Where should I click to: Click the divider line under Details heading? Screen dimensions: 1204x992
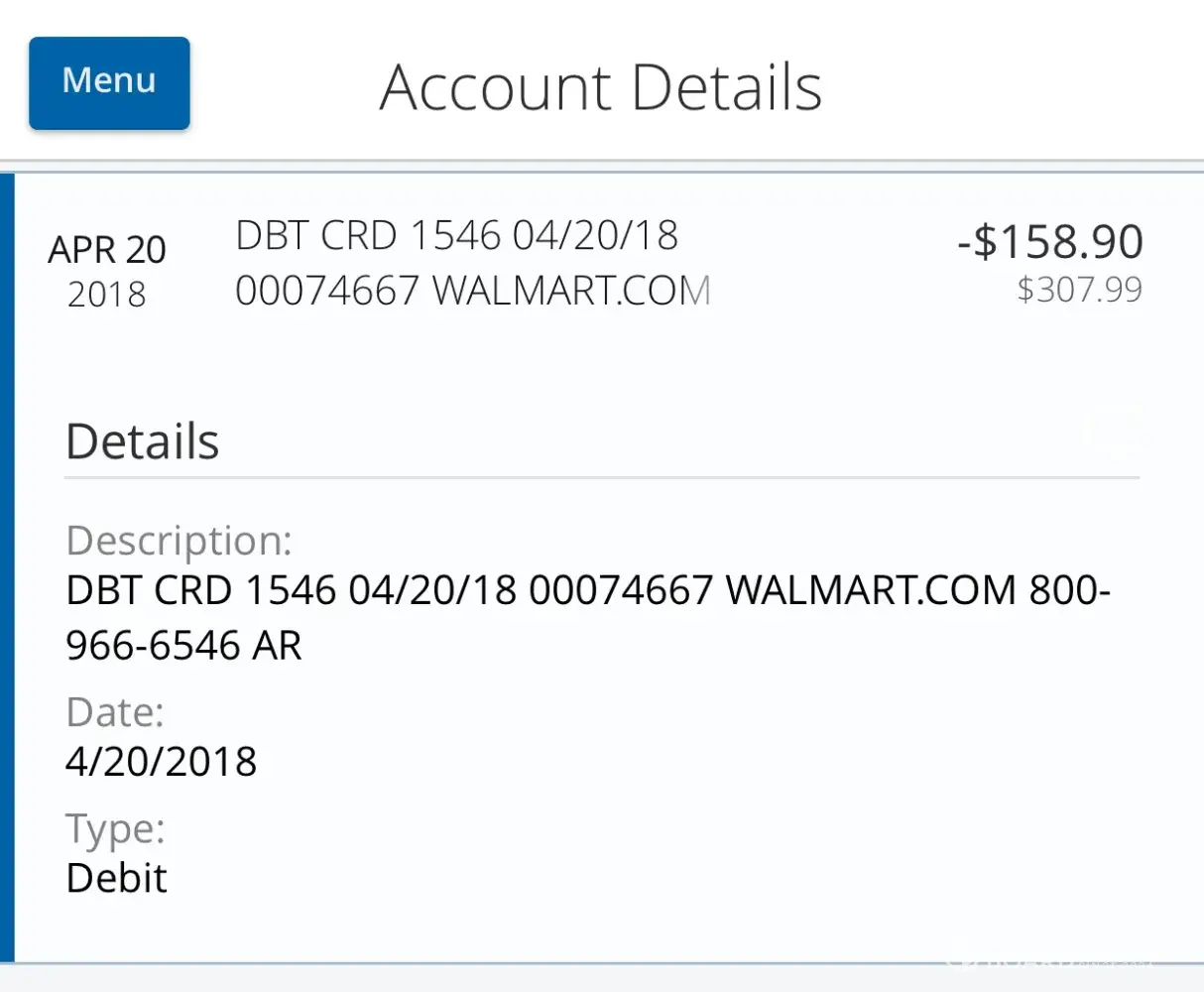[x=601, y=478]
